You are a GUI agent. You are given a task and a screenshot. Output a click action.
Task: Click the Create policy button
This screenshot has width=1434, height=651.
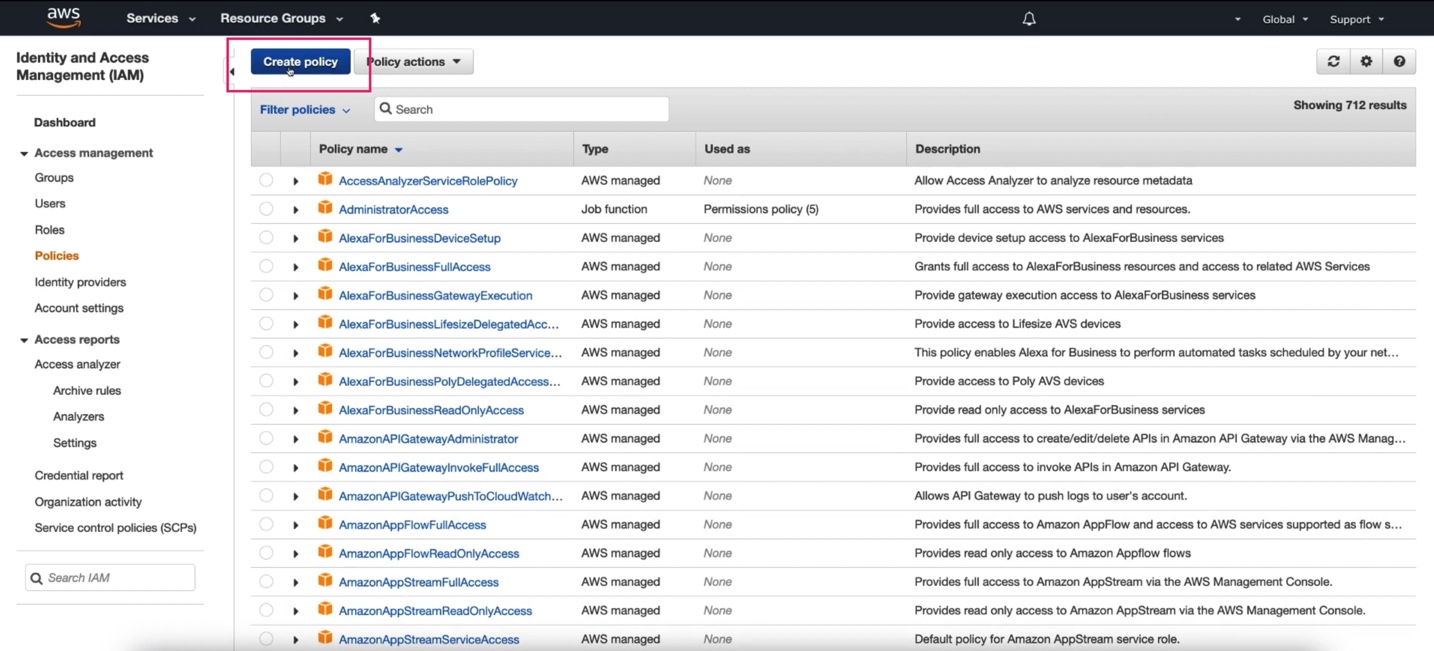(300, 62)
